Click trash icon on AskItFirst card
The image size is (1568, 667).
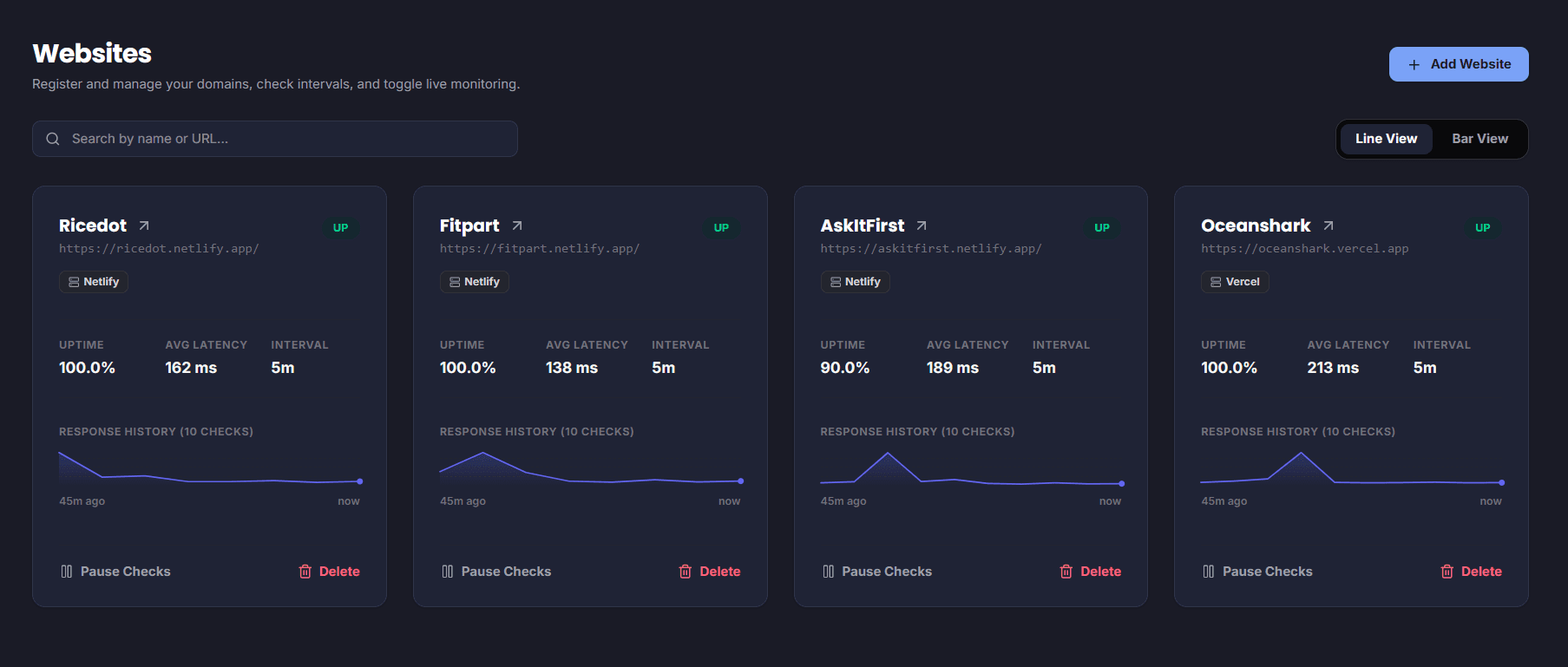1066,572
